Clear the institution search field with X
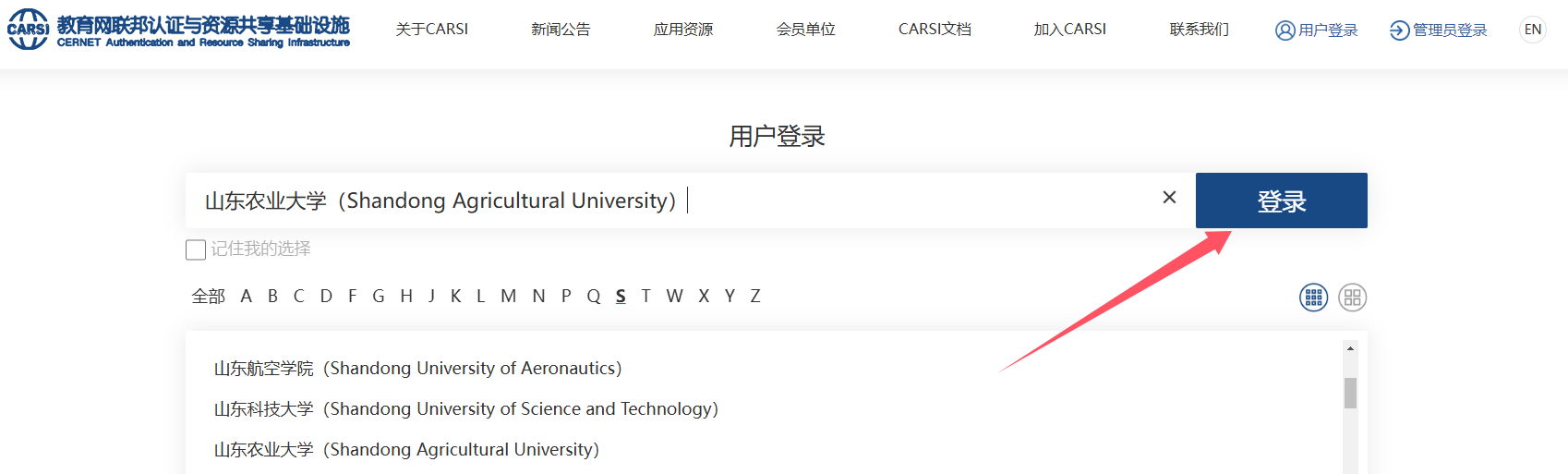This screenshot has width=1568, height=474. coord(1169,197)
